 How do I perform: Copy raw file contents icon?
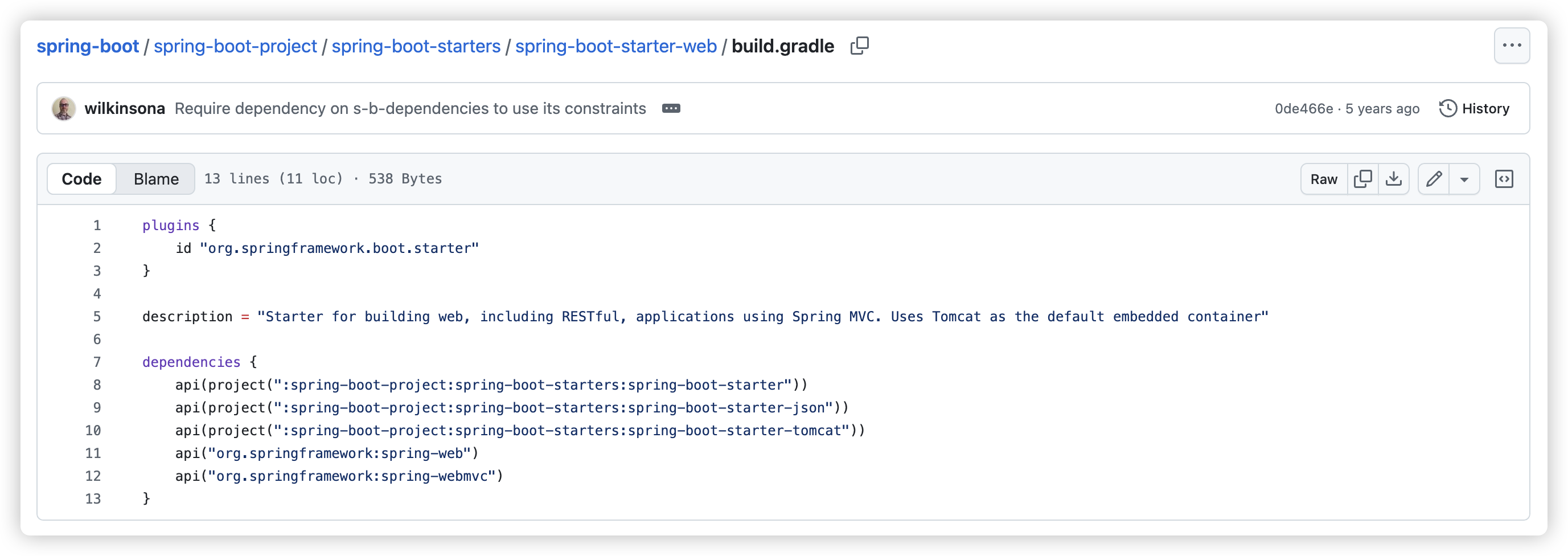tap(1362, 179)
